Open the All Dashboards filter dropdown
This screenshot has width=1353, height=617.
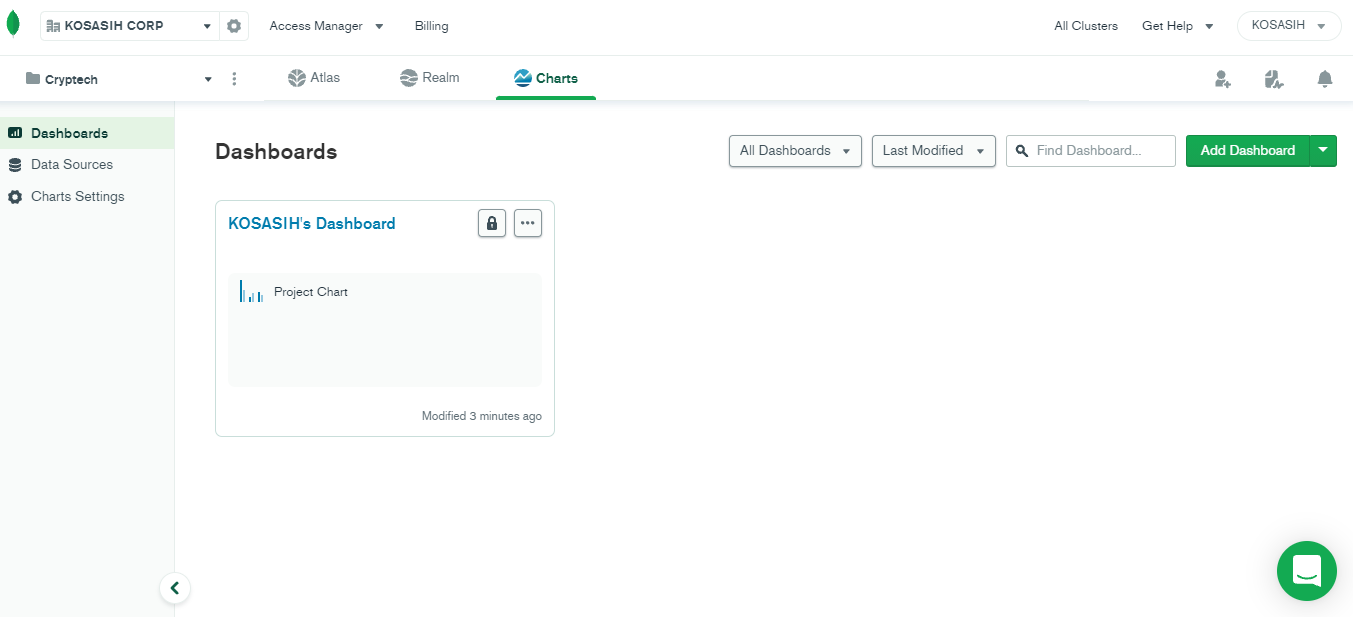coord(795,151)
